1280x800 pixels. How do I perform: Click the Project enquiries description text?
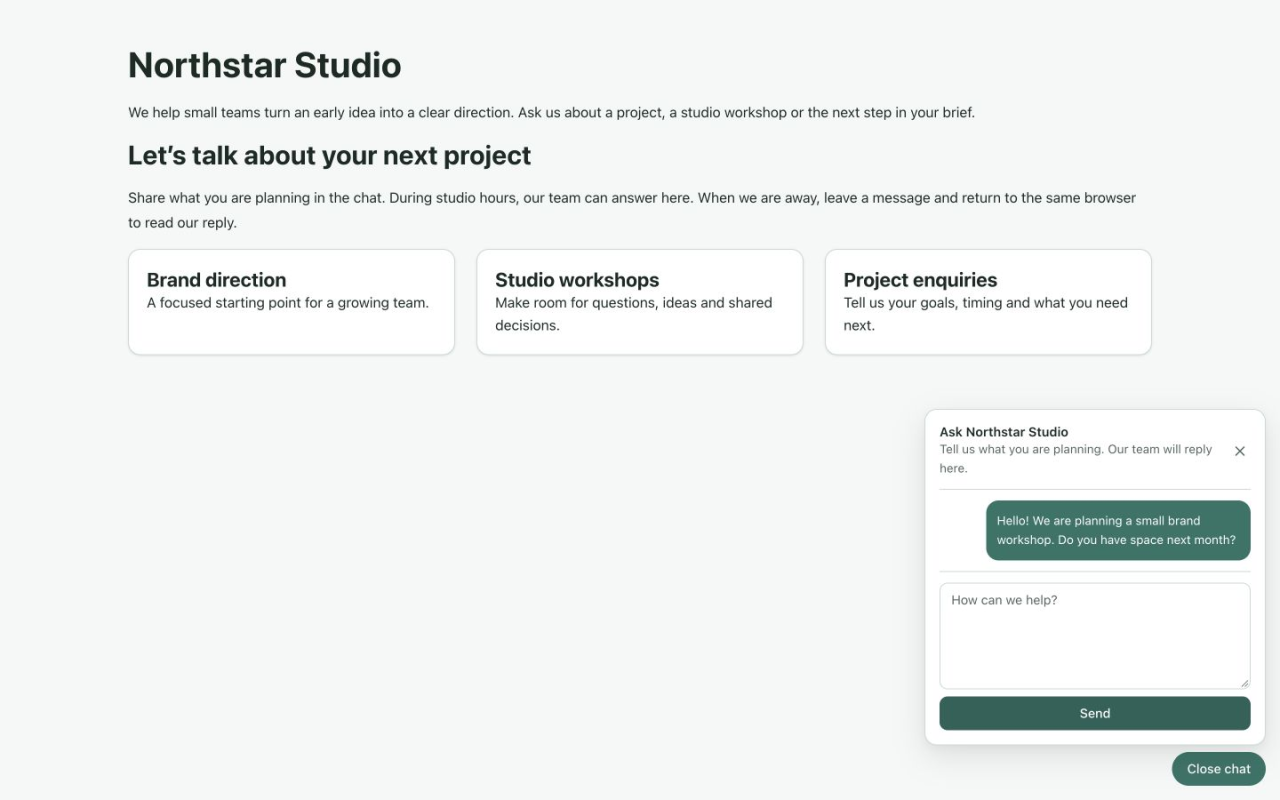[985, 314]
